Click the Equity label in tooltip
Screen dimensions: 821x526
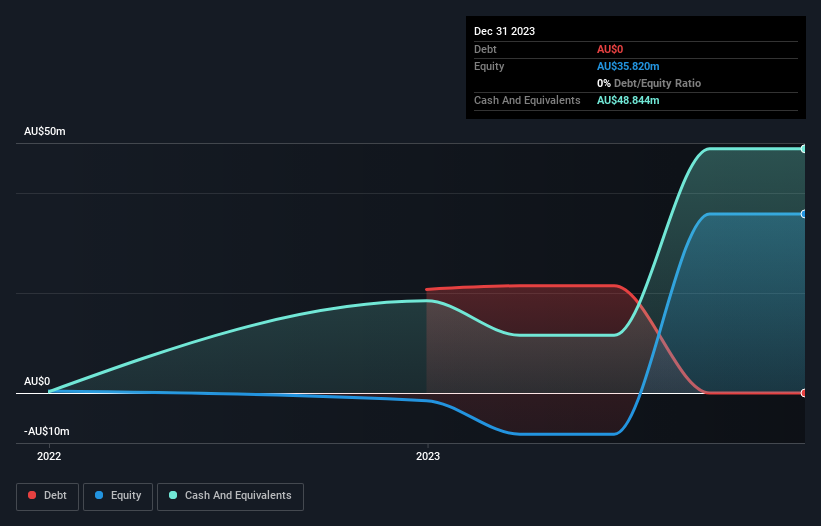[489, 66]
